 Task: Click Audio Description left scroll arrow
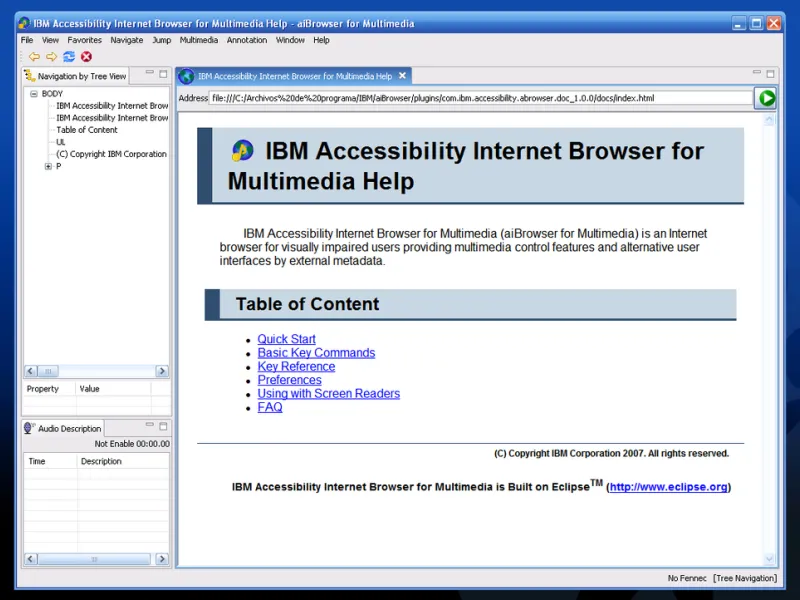31,559
